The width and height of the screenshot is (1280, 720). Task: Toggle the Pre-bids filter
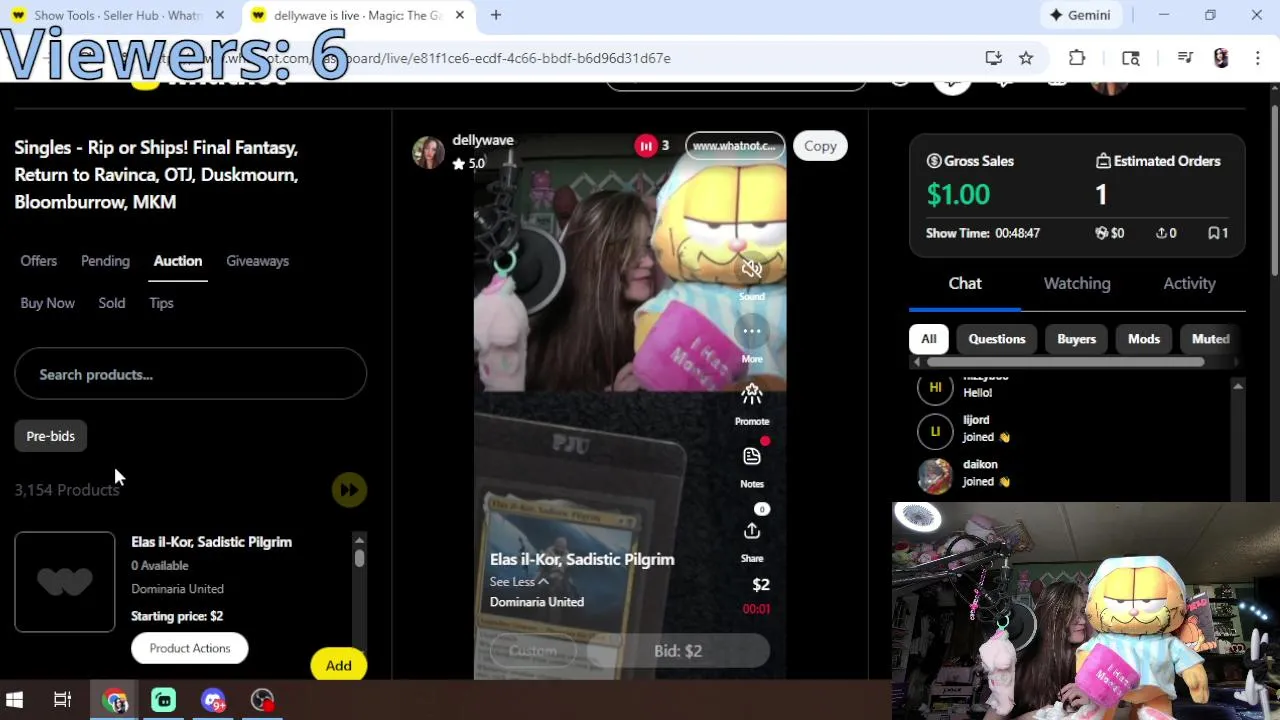click(x=50, y=436)
